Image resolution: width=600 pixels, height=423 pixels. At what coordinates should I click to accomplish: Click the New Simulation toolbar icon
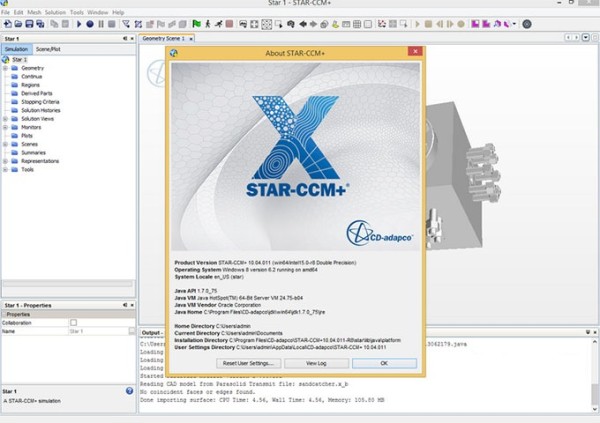point(8,24)
